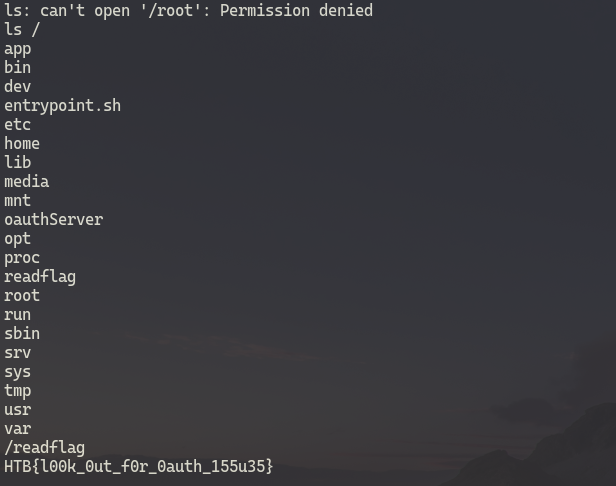The height and width of the screenshot is (486, 616).
Task: Click the 'ls /' command line
Action: pyautogui.click(x=22, y=29)
